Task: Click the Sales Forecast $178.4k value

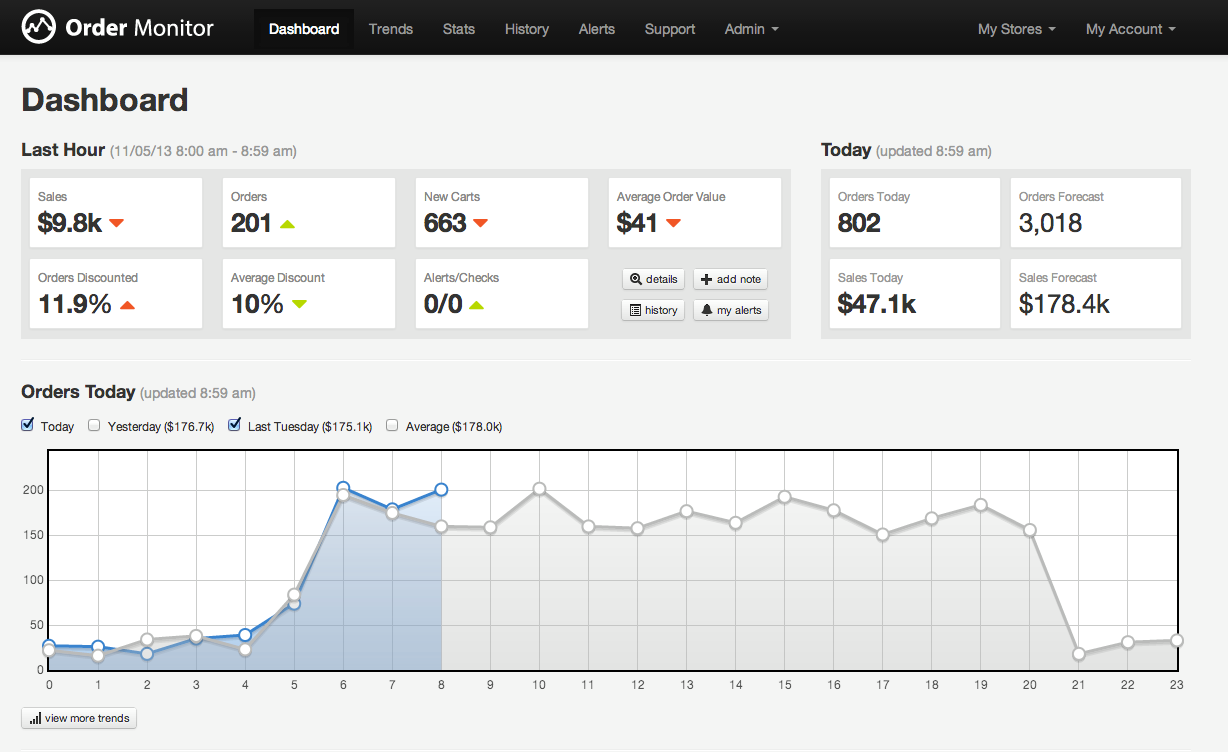Action: pos(1064,304)
